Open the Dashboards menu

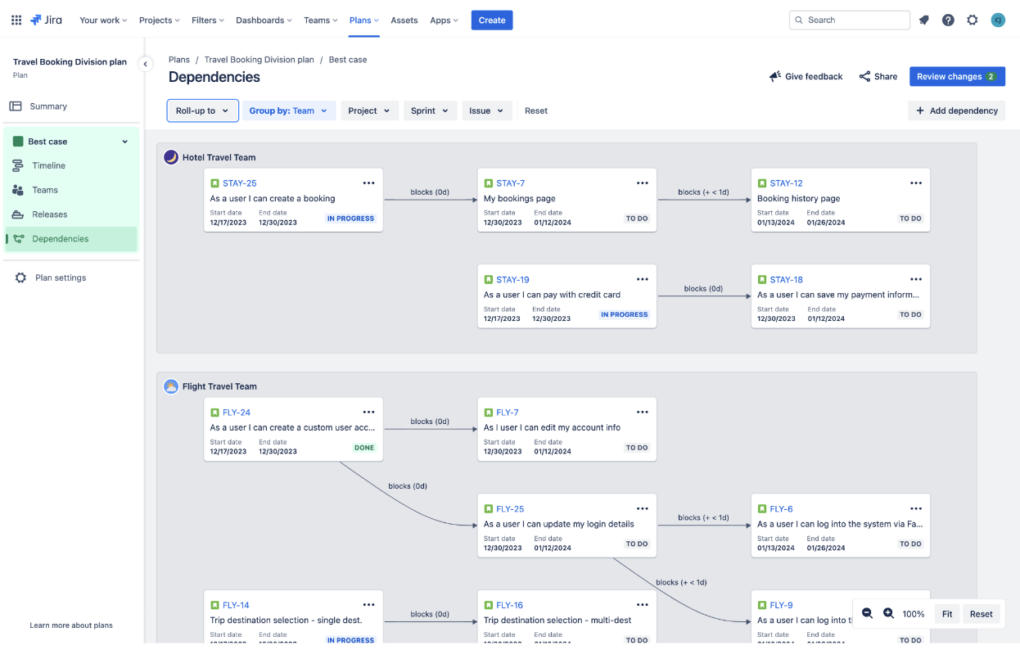pos(263,20)
